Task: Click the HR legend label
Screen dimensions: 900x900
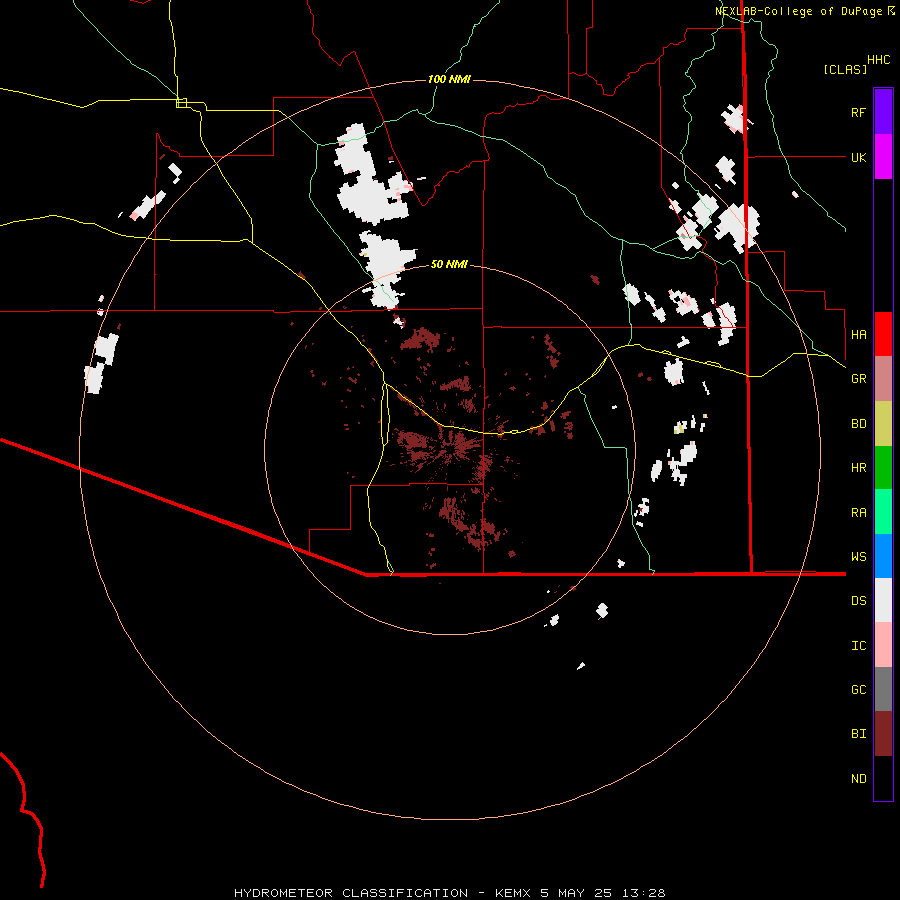Action: pos(858,468)
